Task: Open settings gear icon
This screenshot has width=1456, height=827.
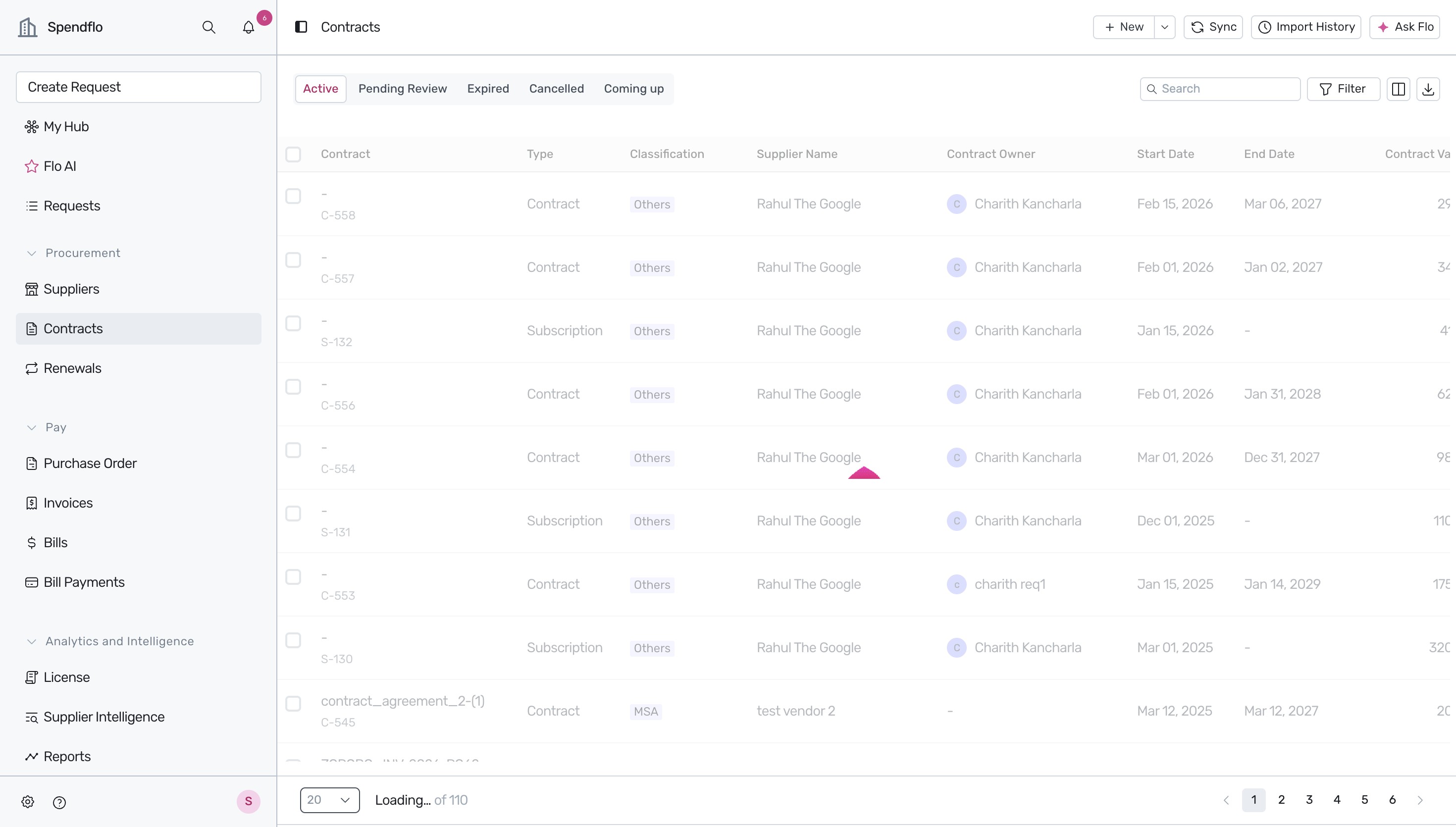Action: coord(28,802)
